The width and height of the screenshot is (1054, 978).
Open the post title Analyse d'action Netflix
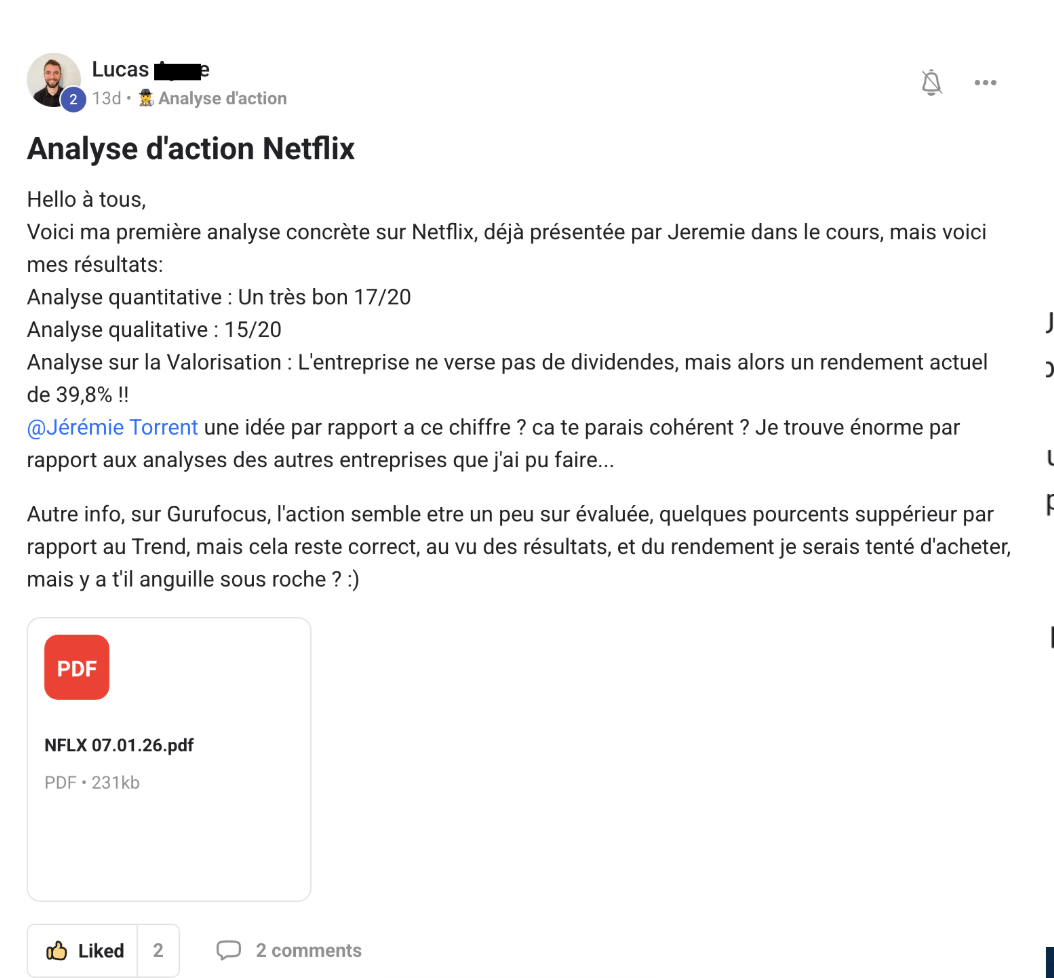tap(191, 149)
